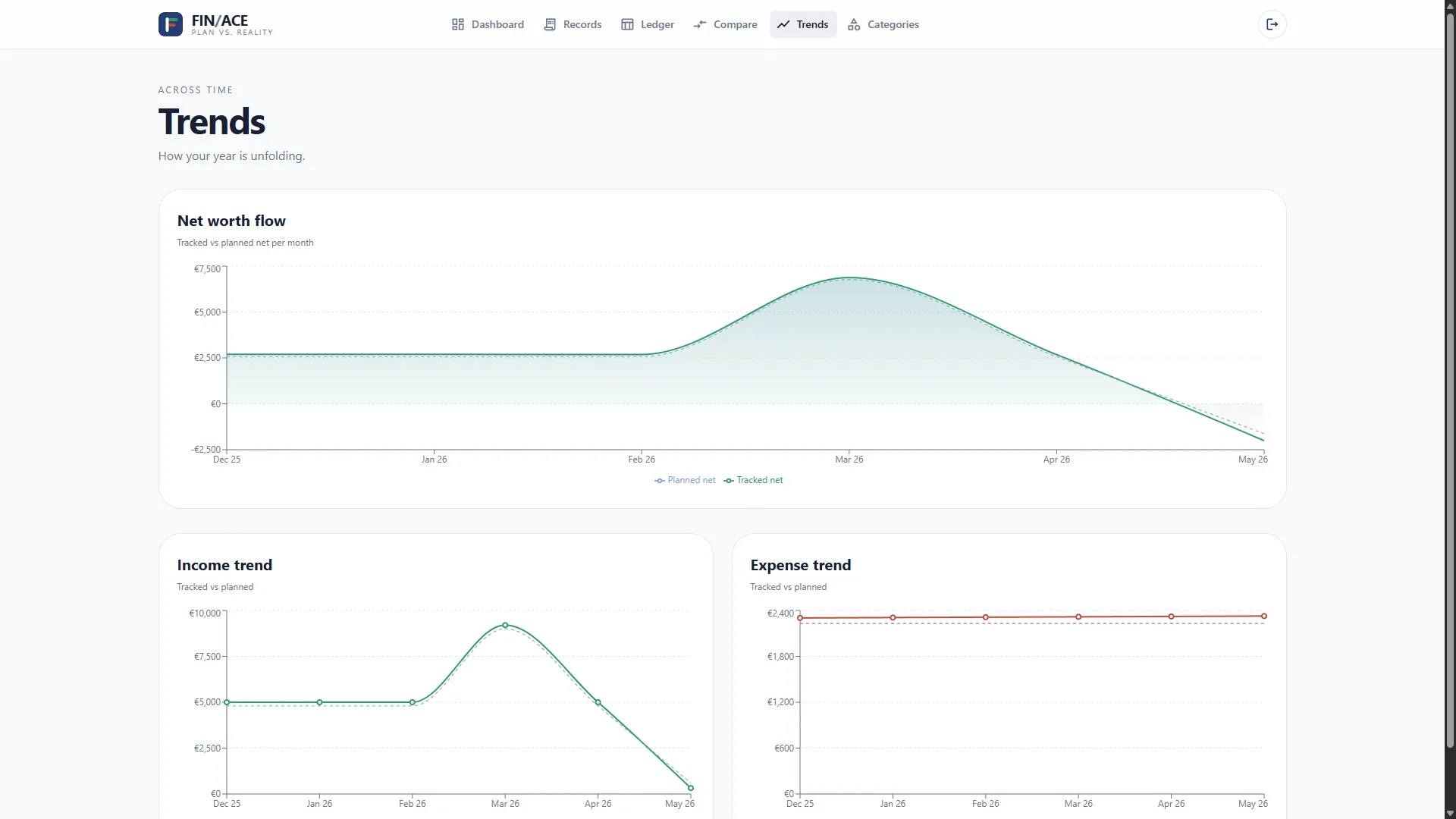Click the Apr 26 point on Expense trend

(1172, 617)
